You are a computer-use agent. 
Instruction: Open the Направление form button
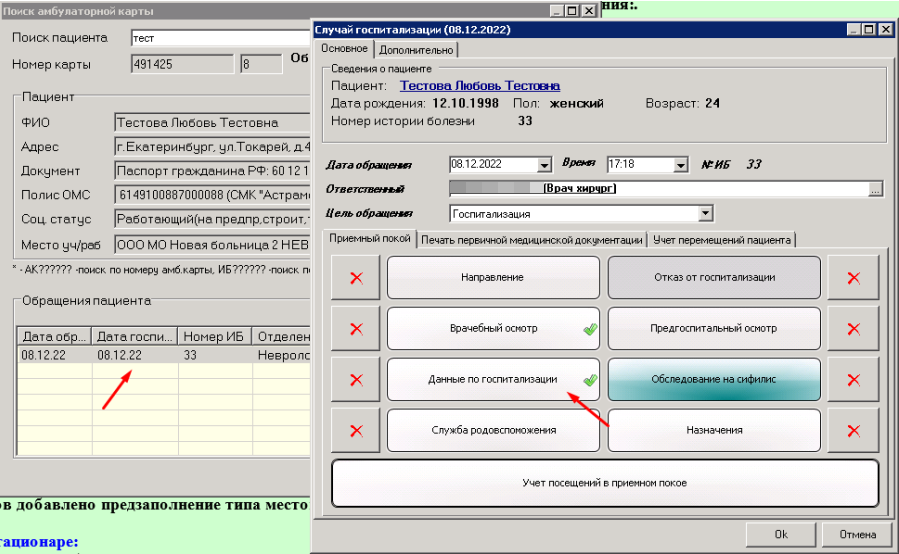(493, 278)
